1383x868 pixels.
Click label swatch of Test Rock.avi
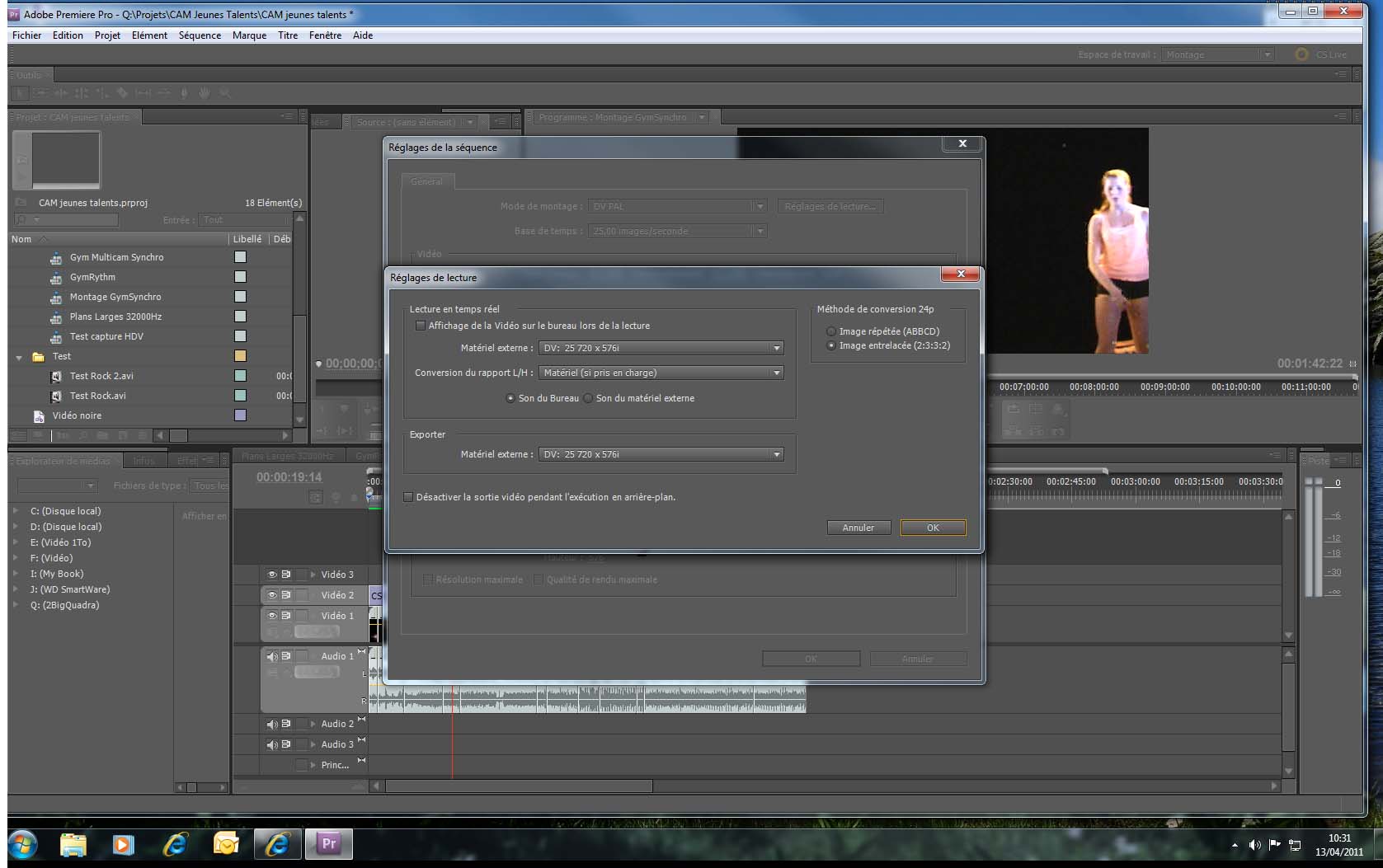pos(240,396)
